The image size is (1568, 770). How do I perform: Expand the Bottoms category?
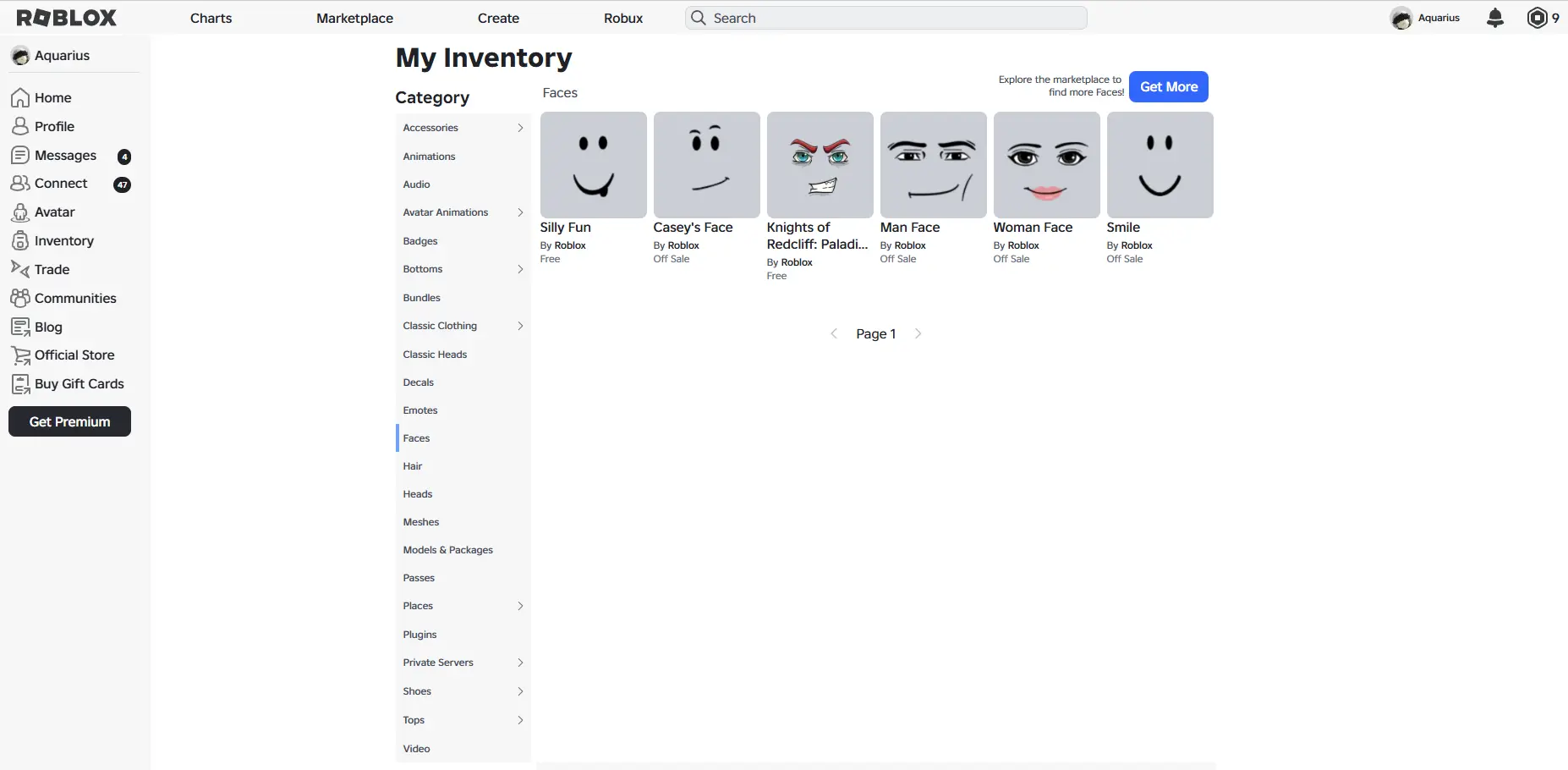pyautogui.click(x=520, y=269)
